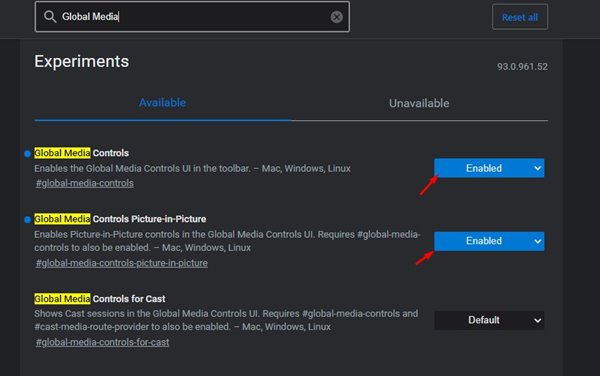The width and height of the screenshot is (600, 376).
Task: Click chevron arrow on Picture-in-Picture Enabled dropdown
Action: click(537, 241)
